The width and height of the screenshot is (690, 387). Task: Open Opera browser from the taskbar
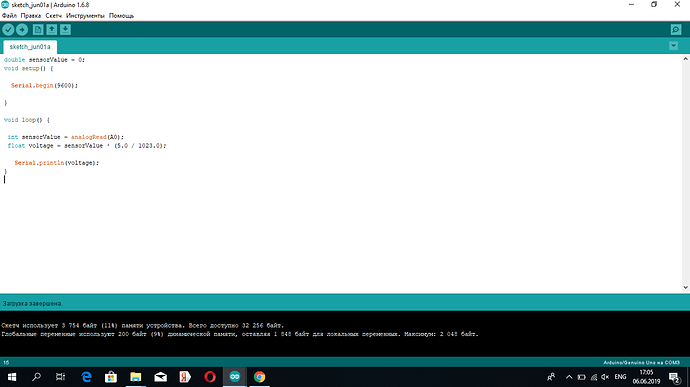click(210, 377)
